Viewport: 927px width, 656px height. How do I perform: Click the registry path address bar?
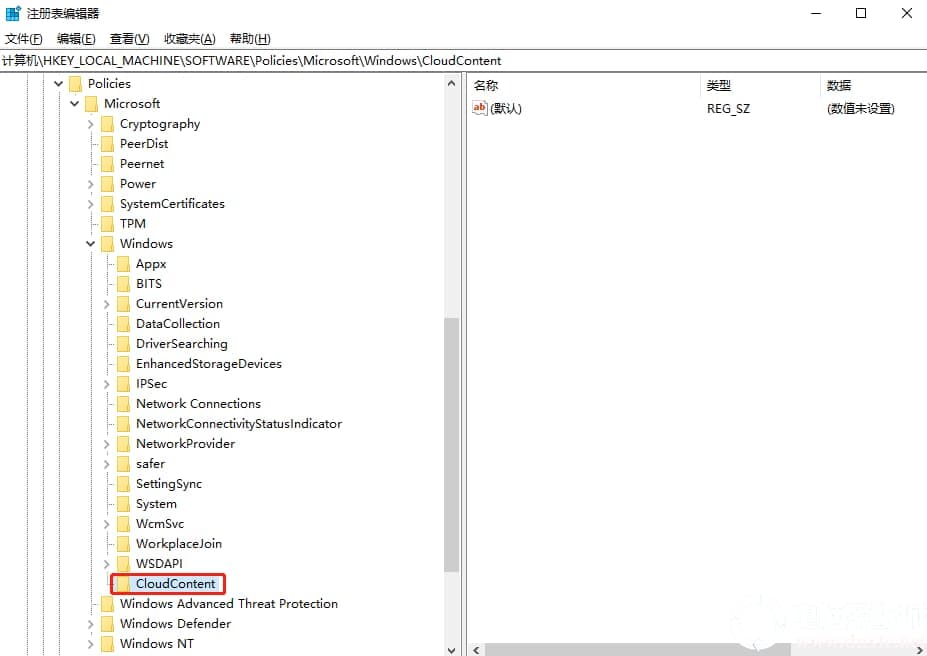pos(464,61)
